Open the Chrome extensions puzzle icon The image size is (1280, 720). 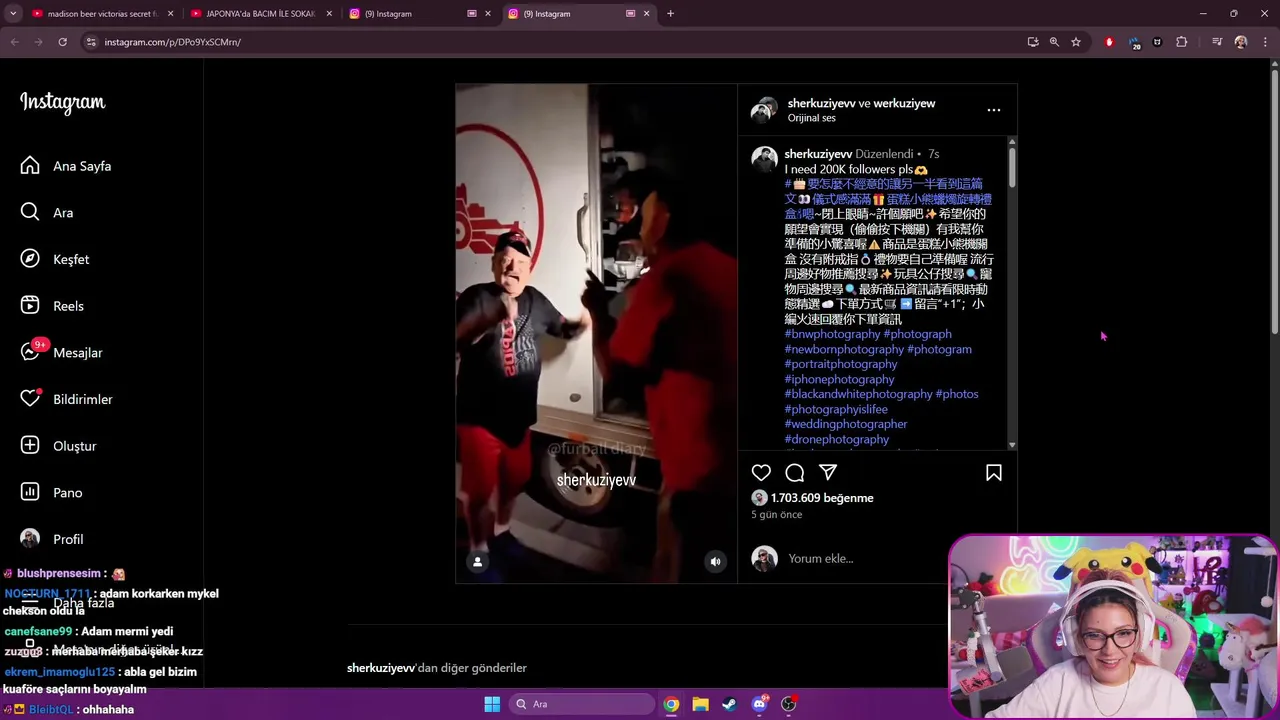tap(1182, 42)
